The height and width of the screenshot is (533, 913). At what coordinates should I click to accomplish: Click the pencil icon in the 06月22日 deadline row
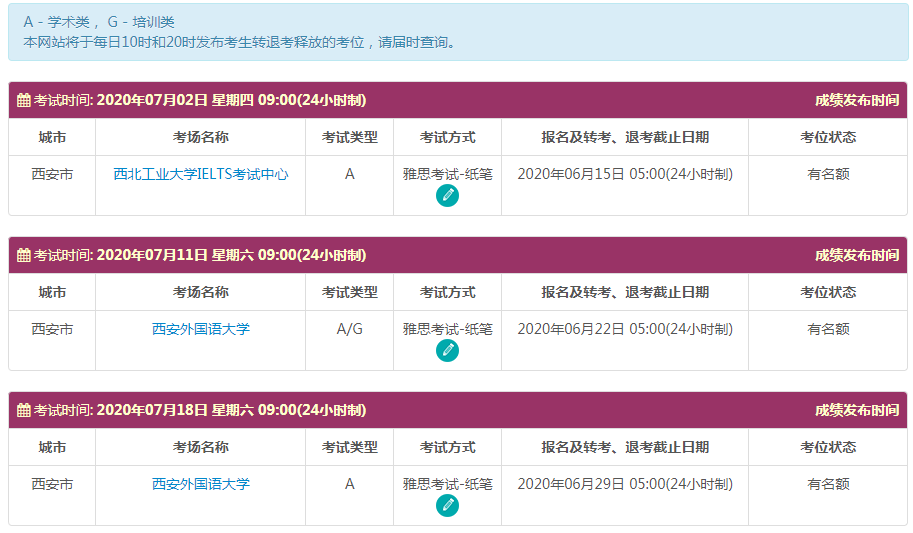[x=447, y=351]
